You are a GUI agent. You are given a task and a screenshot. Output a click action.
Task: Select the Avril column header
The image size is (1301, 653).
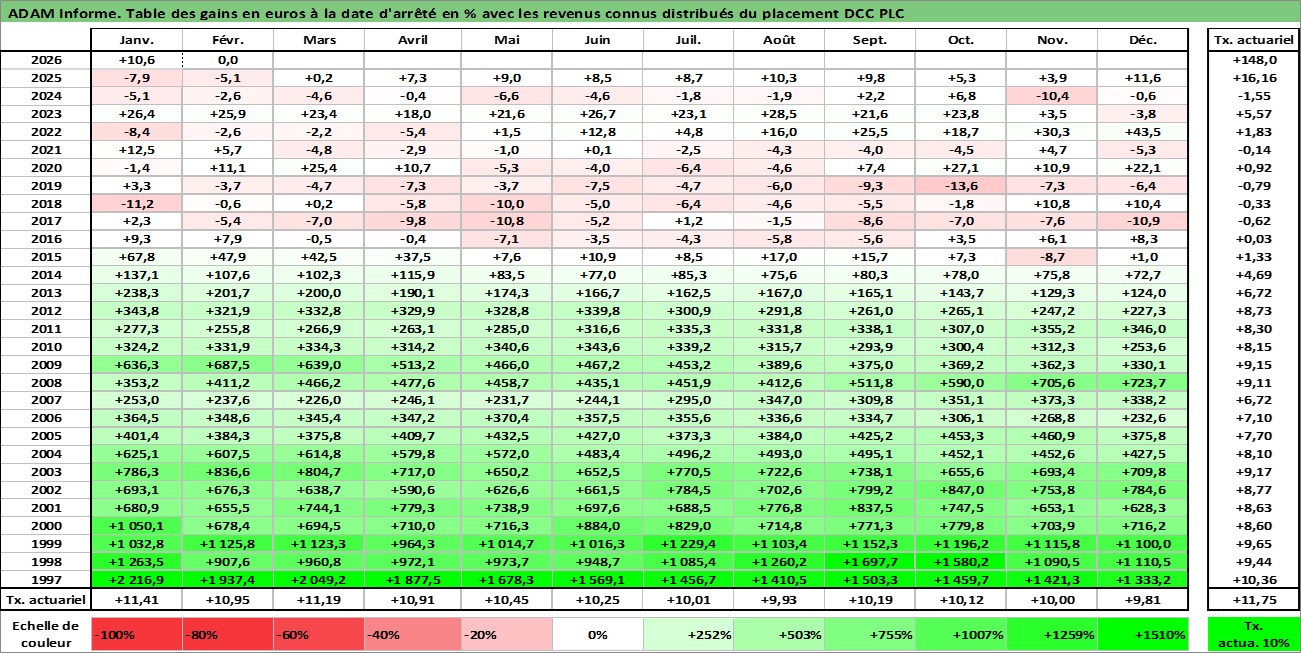[413, 40]
